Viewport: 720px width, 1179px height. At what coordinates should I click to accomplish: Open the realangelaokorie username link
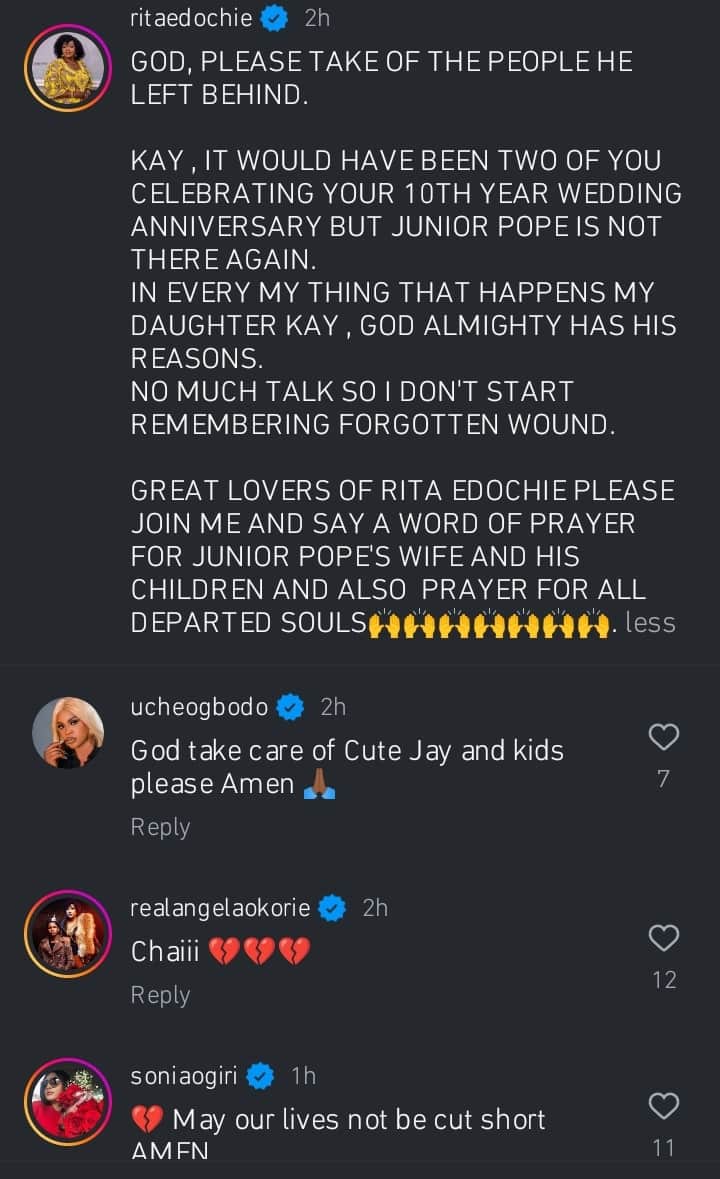(220, 908)
